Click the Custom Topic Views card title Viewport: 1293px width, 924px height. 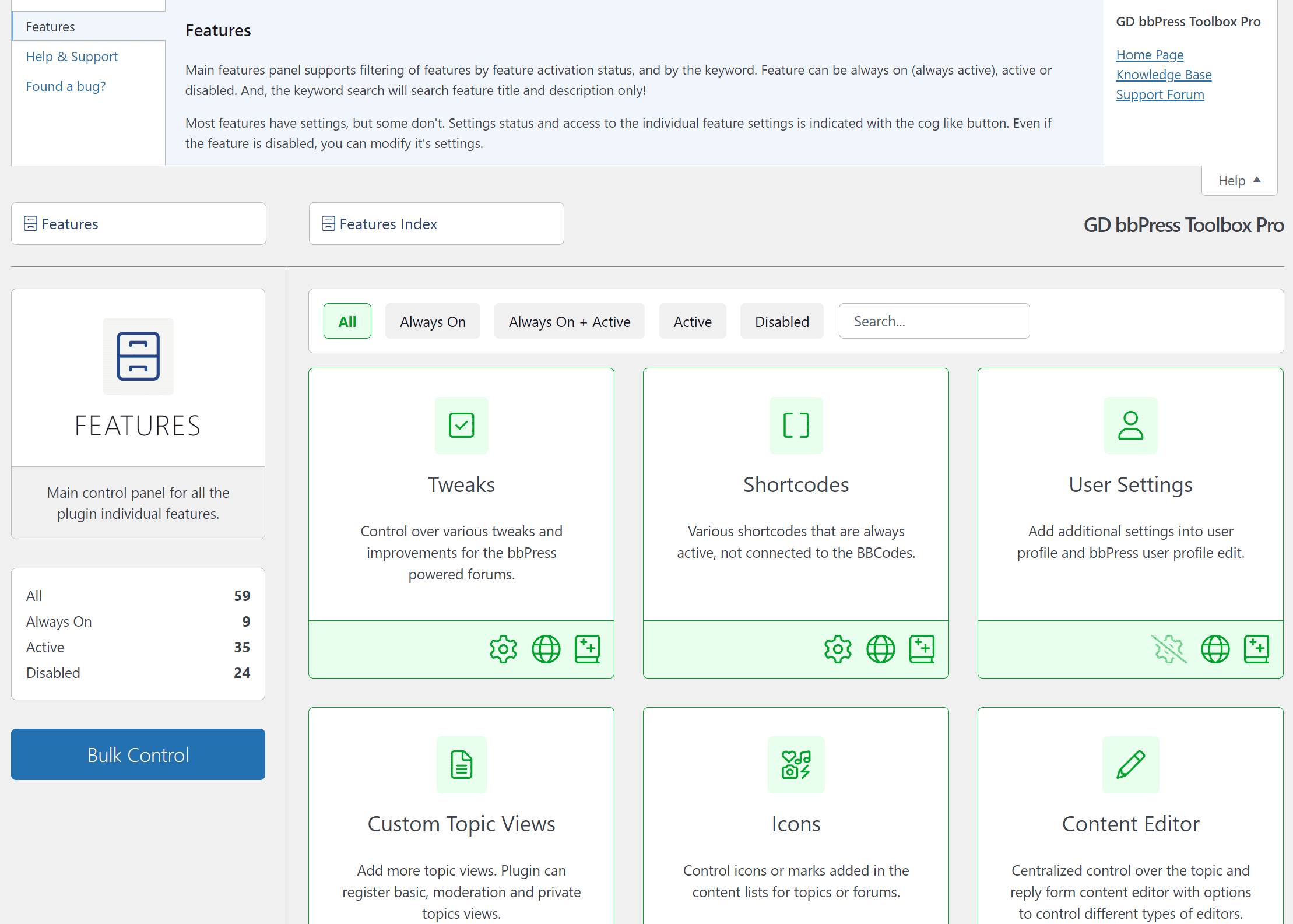462,824
